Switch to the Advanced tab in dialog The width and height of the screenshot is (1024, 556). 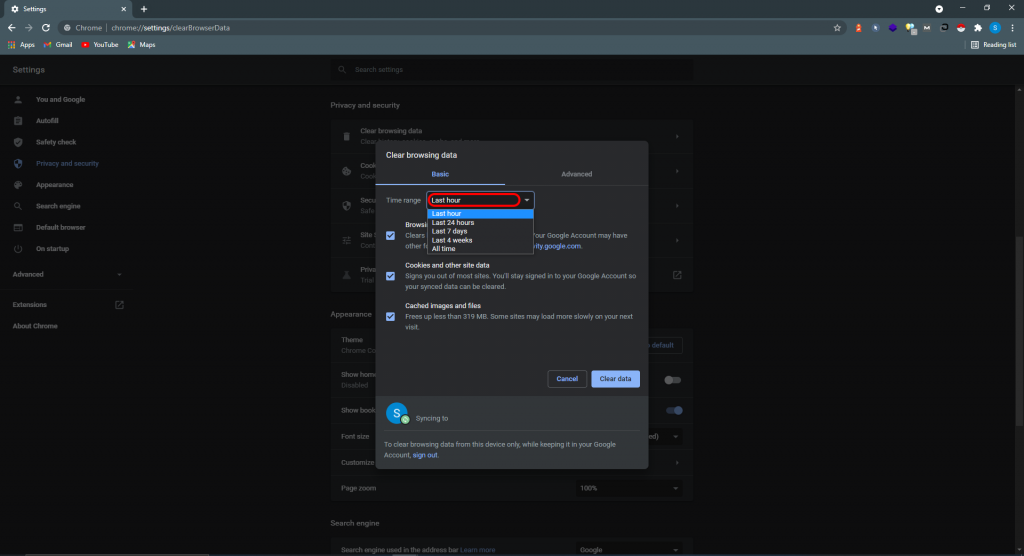[x=577, y=174]
